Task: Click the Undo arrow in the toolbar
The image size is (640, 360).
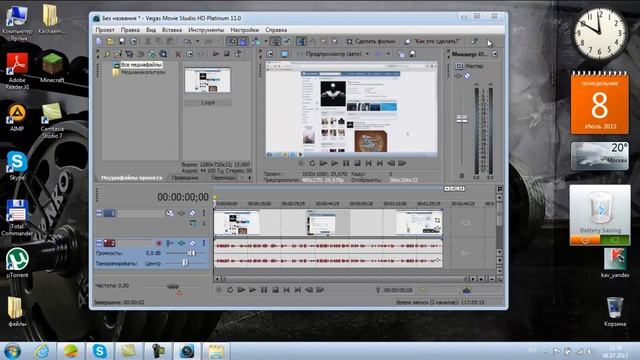Action: click(x=188, y=41)
